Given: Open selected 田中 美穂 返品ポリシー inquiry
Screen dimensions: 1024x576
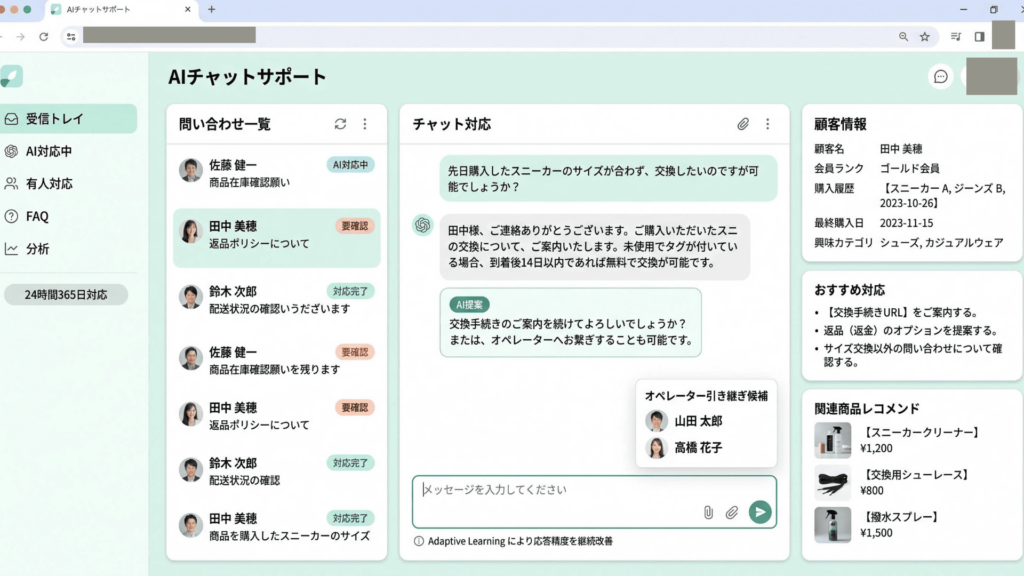Looking at the screenshot, I should (x=277, y=238).
